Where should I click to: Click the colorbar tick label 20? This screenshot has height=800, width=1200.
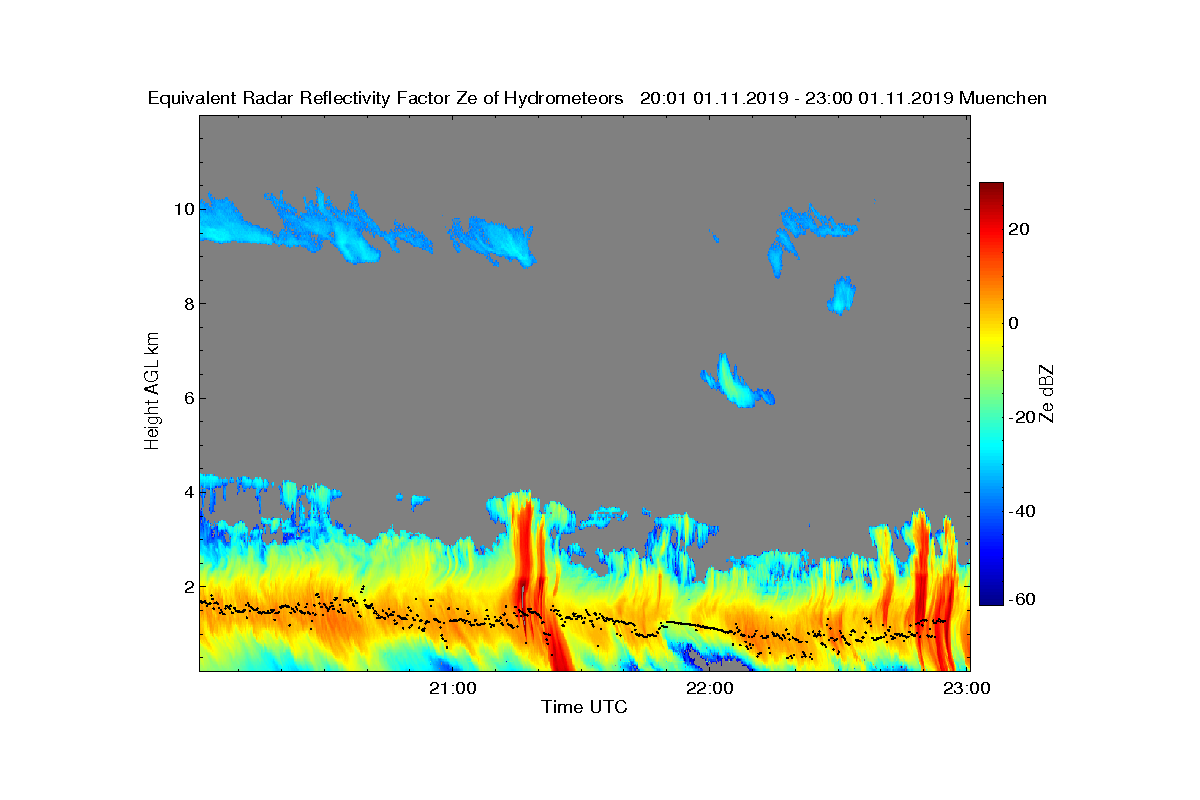pos(1020,229)
